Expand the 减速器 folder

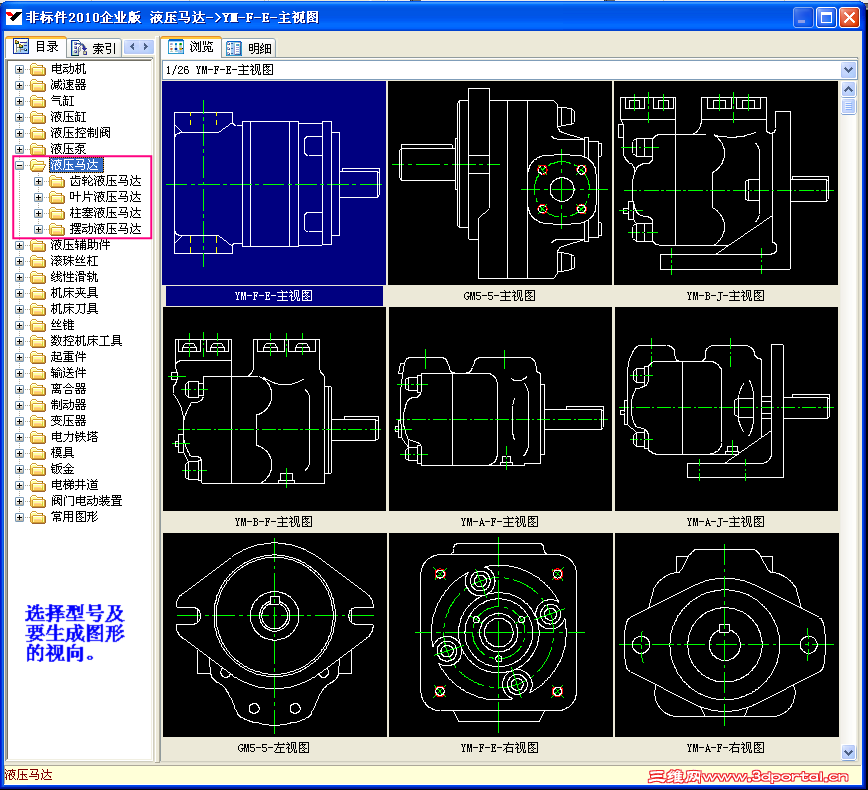click(19, 85)
